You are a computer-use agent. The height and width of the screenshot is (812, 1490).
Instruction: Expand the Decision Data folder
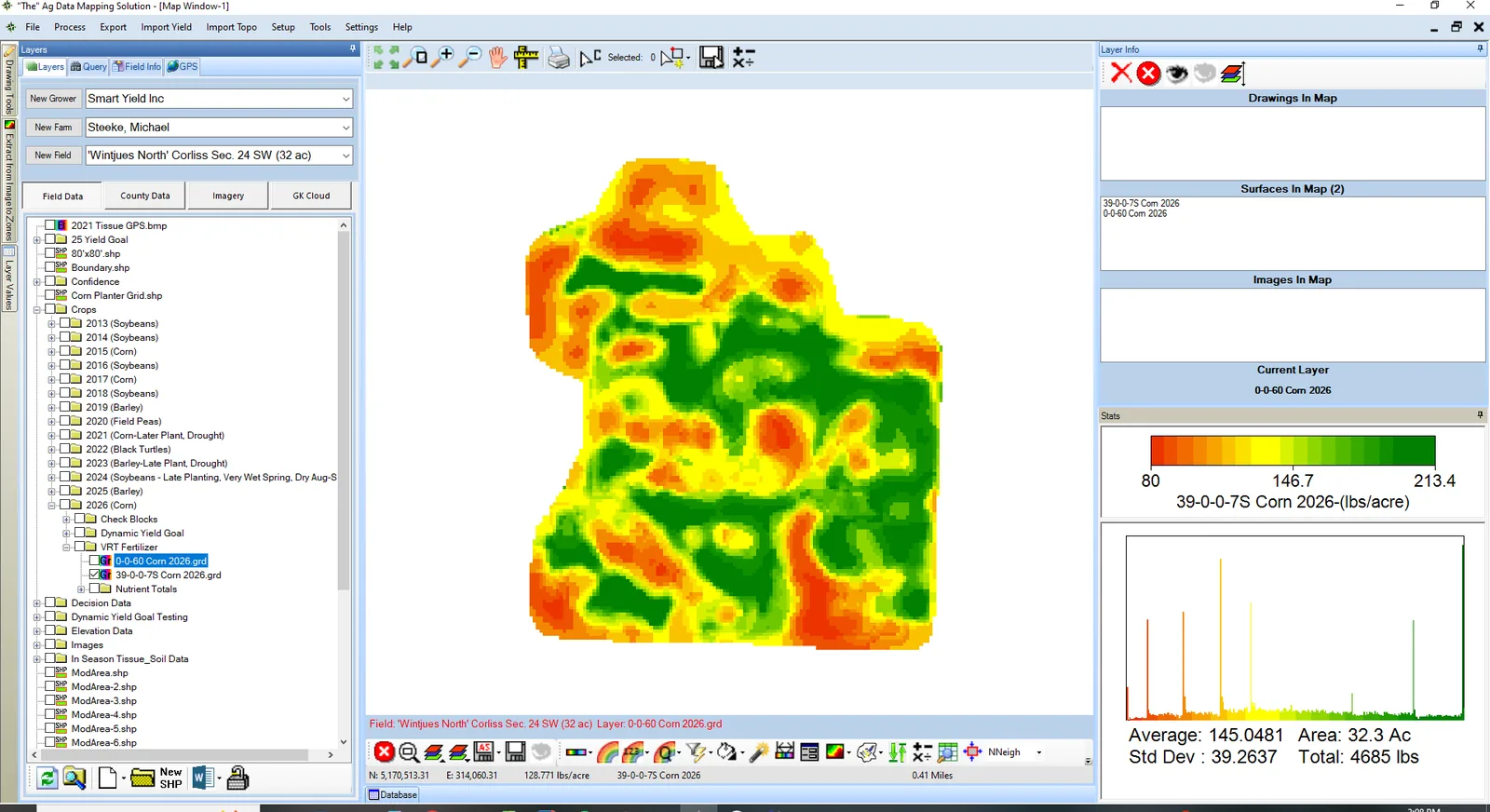(x=37, y=602)
